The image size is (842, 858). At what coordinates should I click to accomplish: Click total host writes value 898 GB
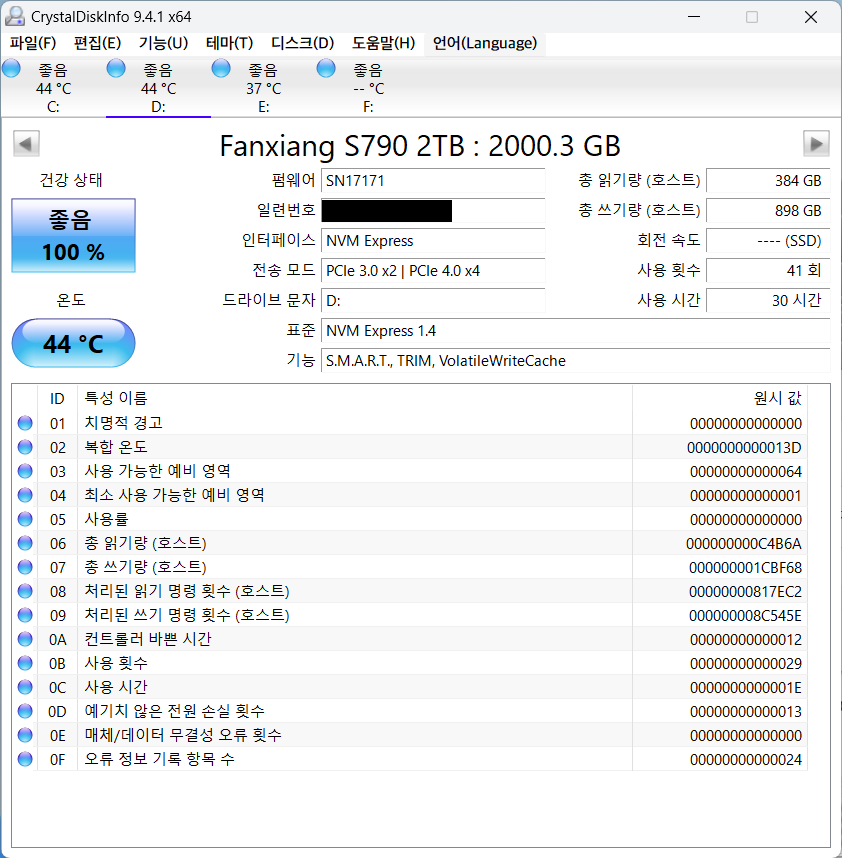(768, 211)
